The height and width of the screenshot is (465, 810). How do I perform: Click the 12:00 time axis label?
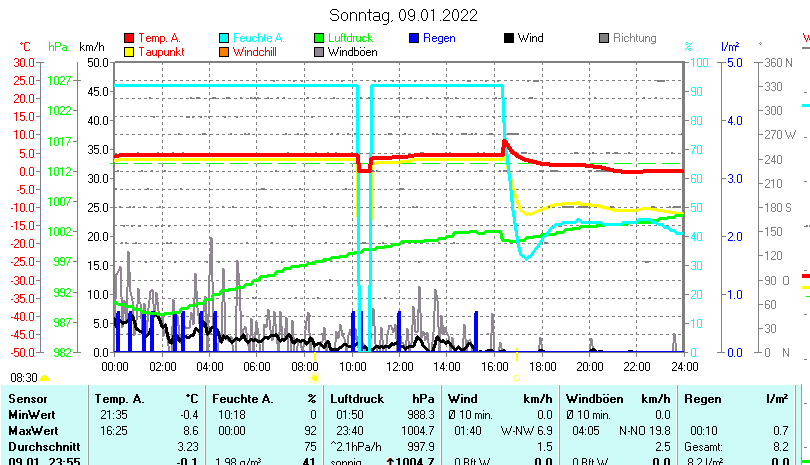[x=399, y=367]
